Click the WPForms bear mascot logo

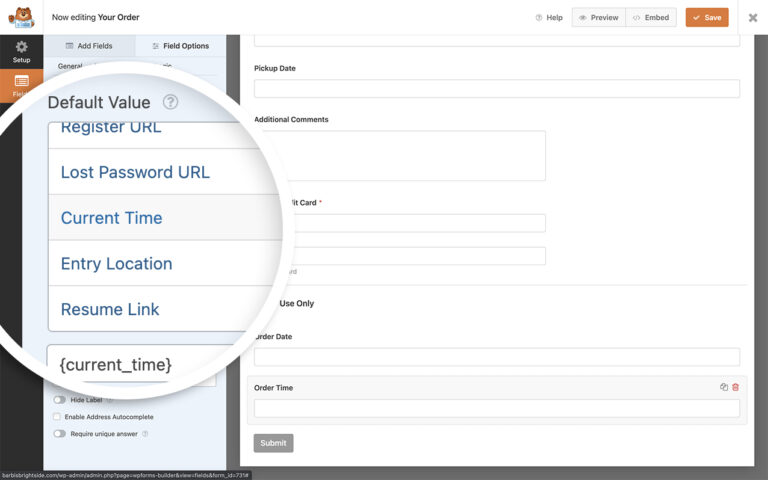(x=22, y=18)
